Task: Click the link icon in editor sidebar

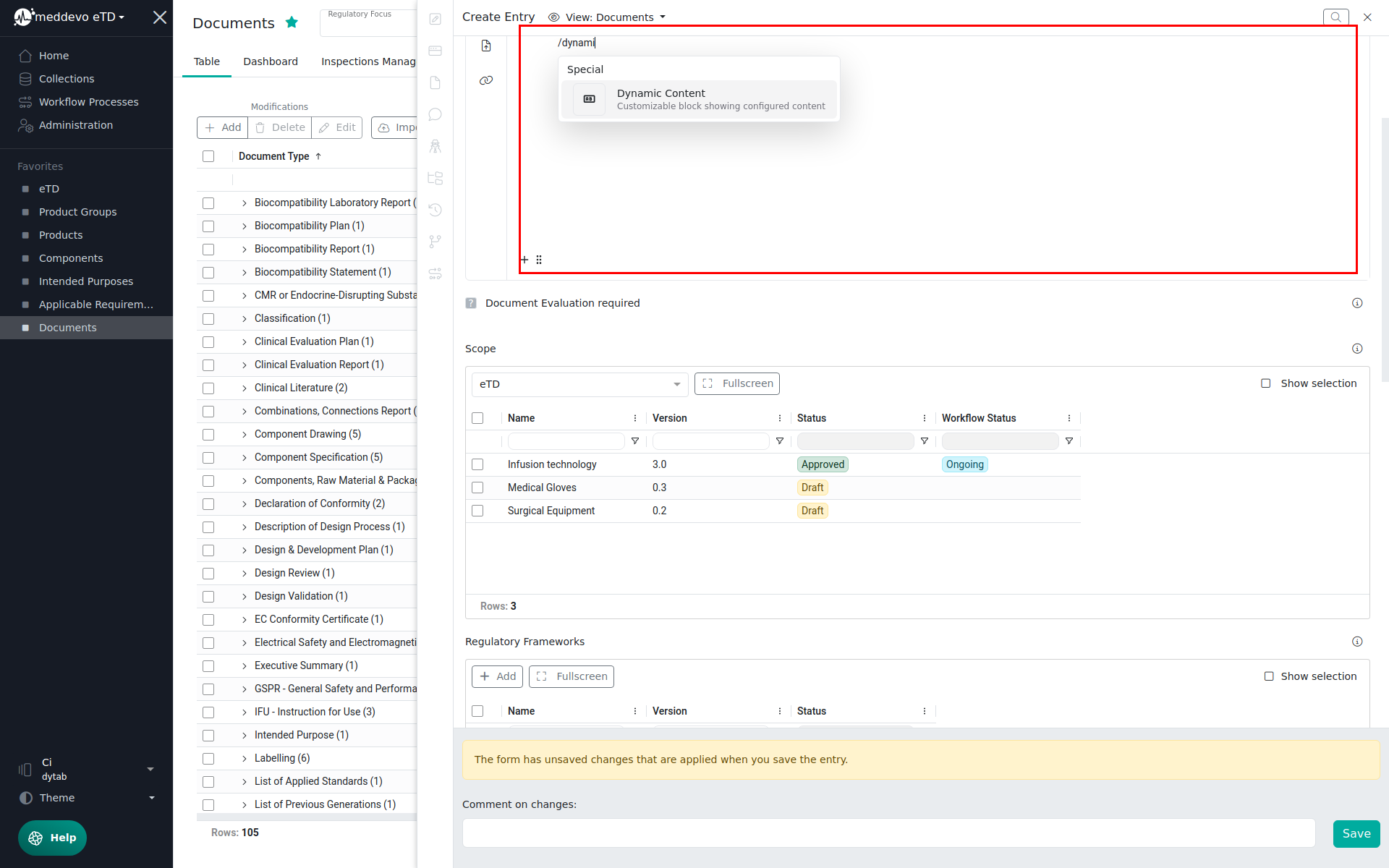Action: pos(486,80)
